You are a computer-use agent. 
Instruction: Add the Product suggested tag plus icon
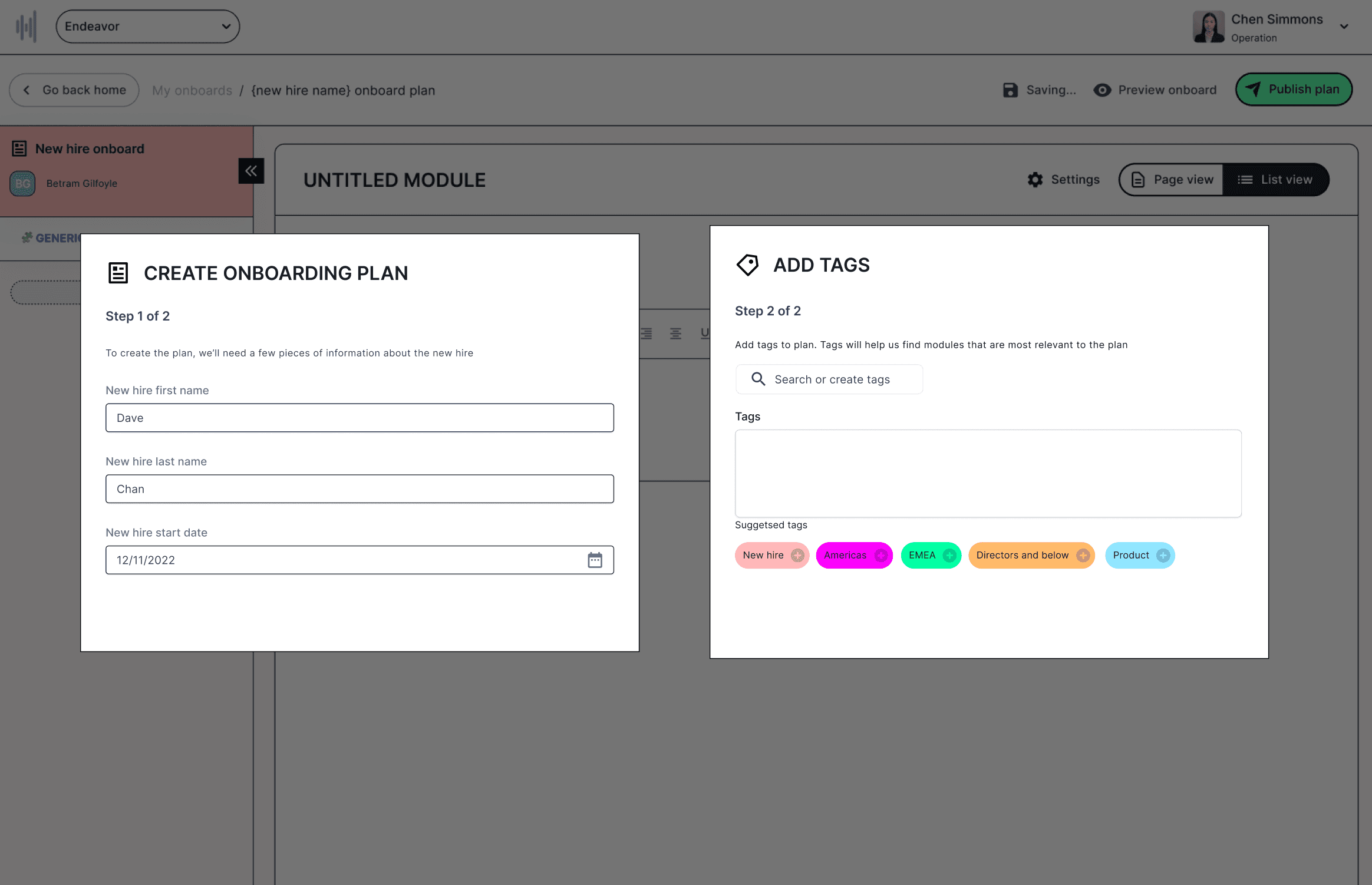pyautogui.click(x=1163, y=555)
